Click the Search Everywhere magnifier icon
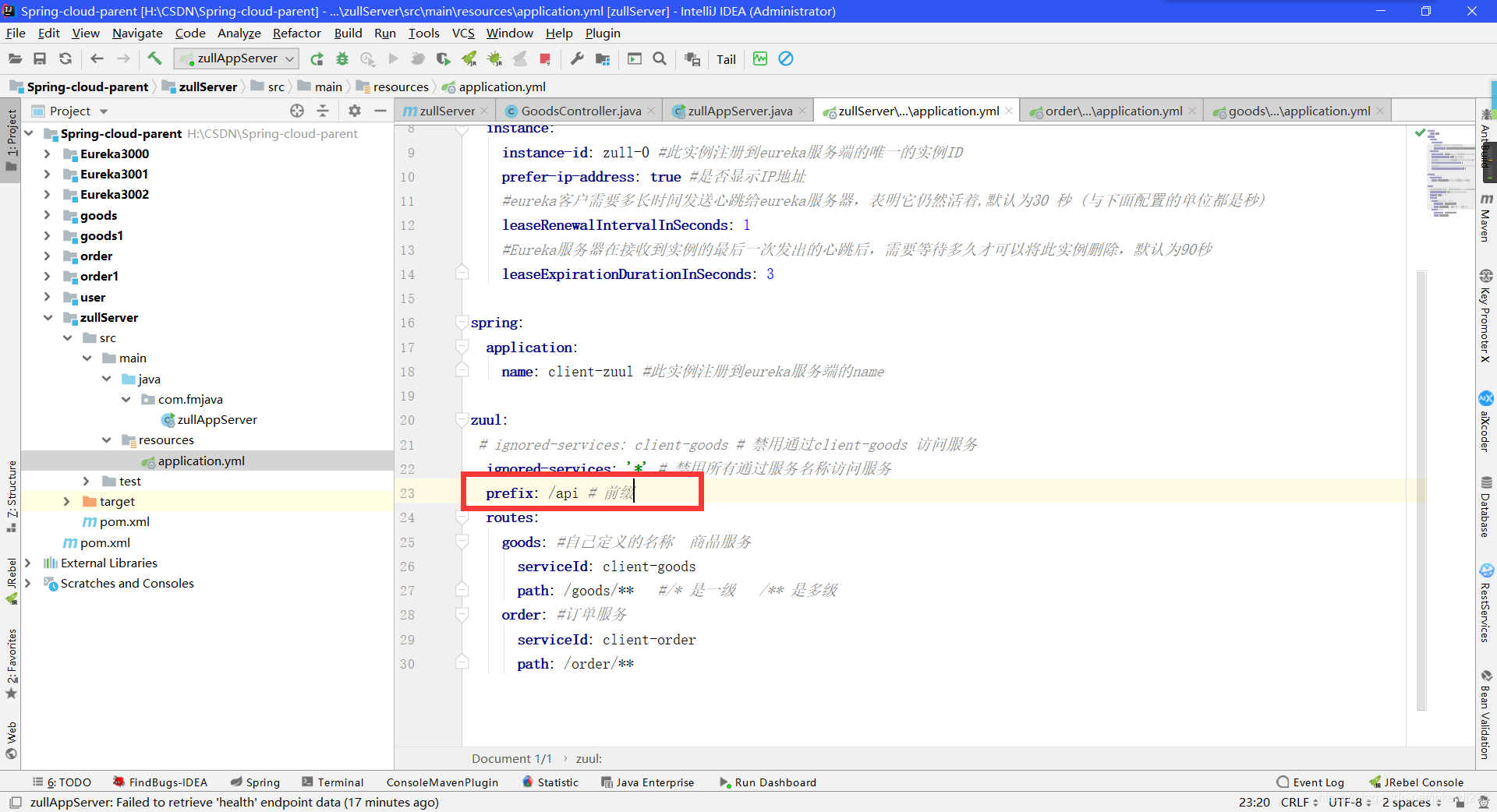 click(660, 58)
